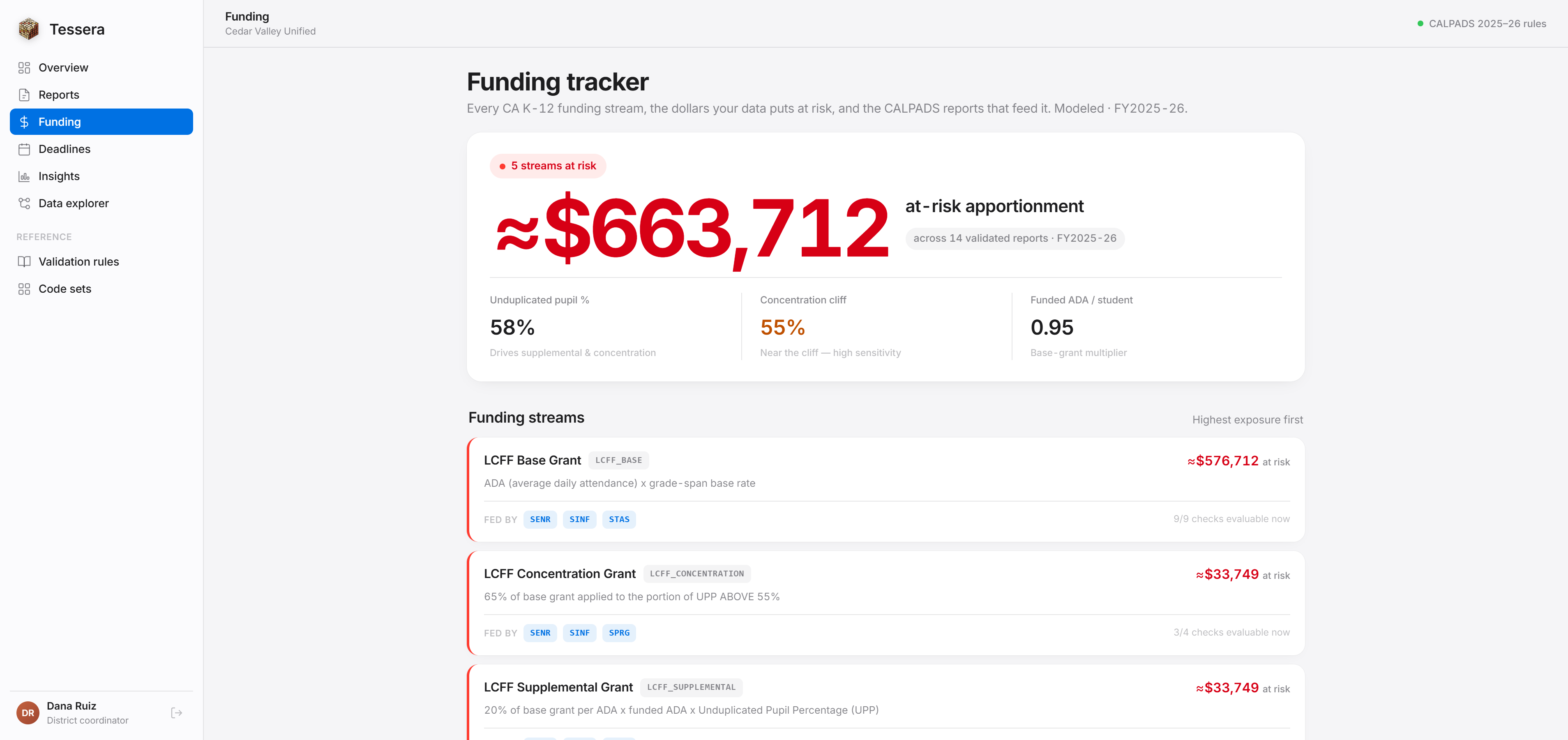The height and width of the screenshot is (740, 1568).
Task: Open Code sets reference
Action: click(x=101, y=289)
